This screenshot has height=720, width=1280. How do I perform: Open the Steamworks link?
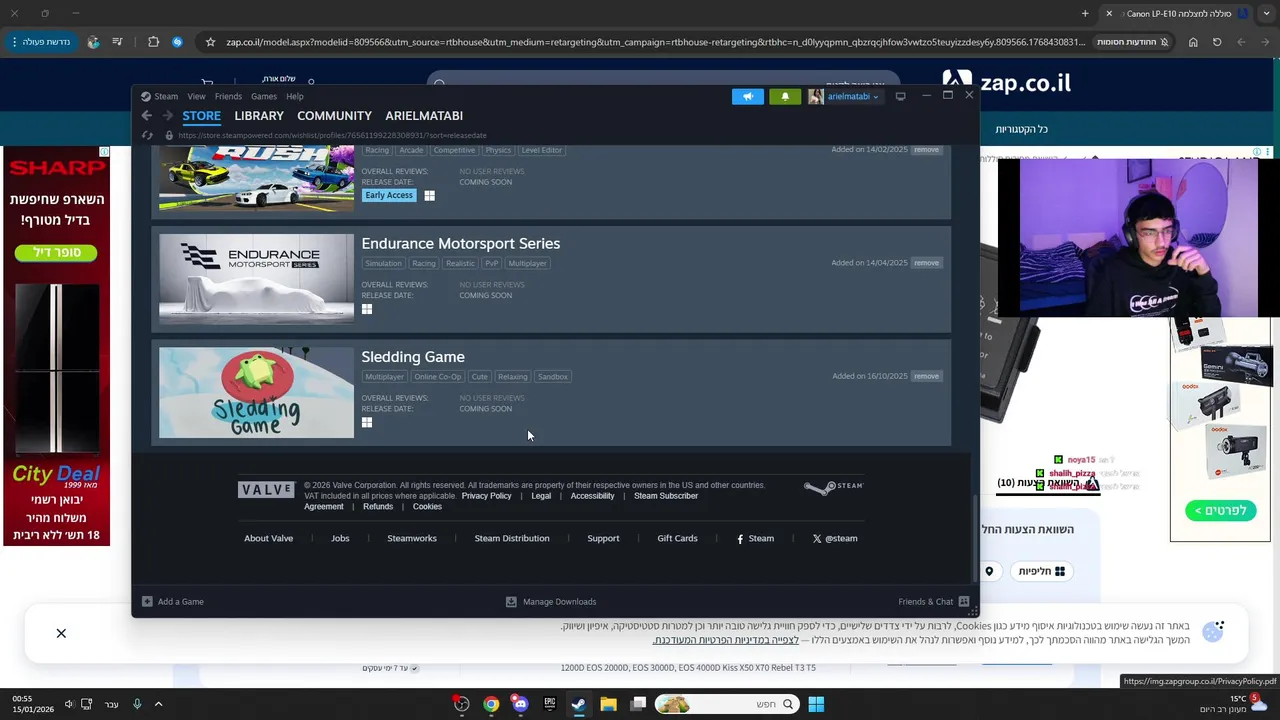(x=412, y=538)
